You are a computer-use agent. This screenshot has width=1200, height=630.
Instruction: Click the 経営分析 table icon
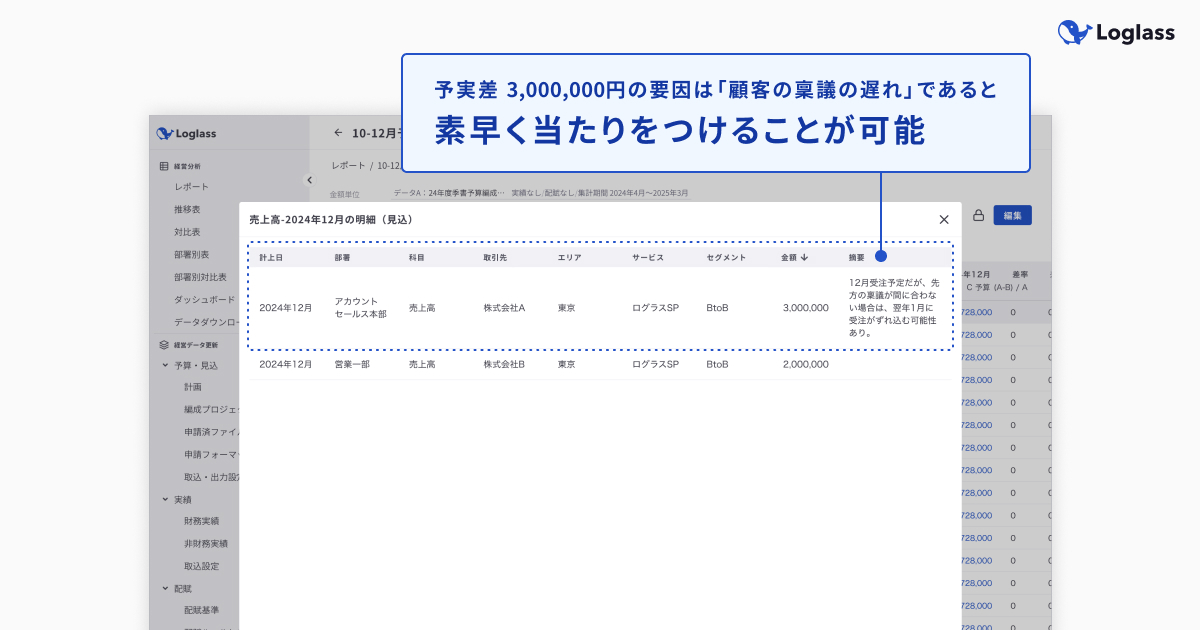point(164,166)
